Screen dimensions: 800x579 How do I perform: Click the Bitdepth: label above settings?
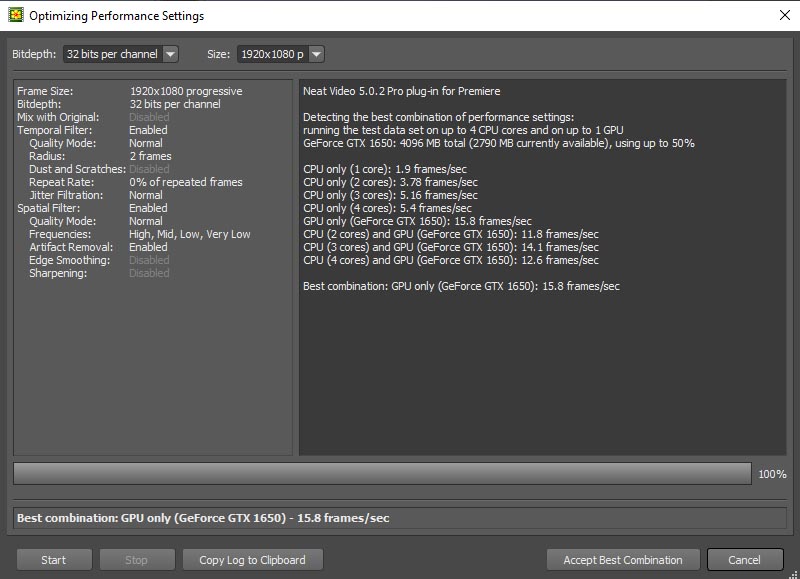[x=34, y=54]
